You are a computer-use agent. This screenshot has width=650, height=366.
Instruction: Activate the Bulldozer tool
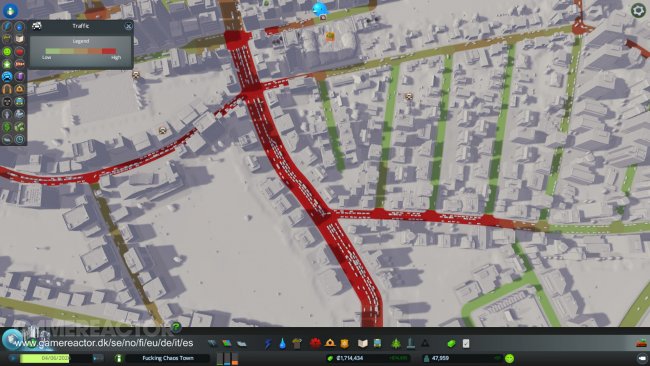coord(642,343)
